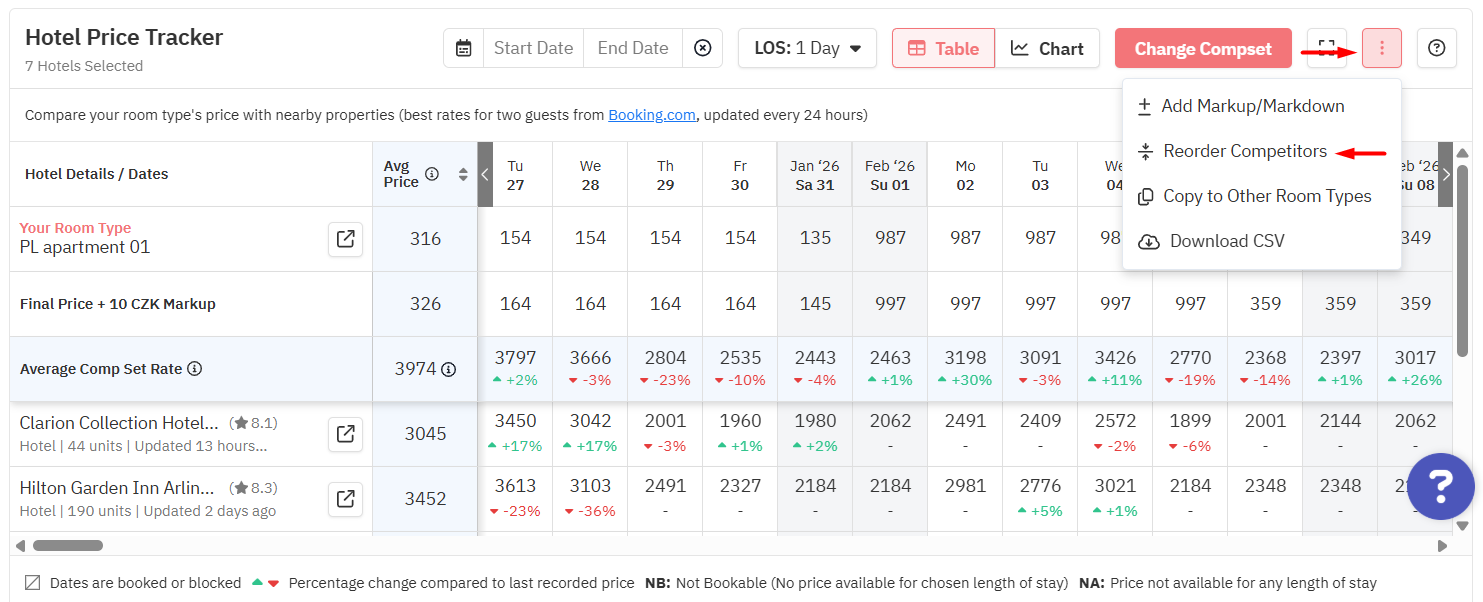
Task: Expand the LOS 1 Day dropdown
Action: (807, 48)
